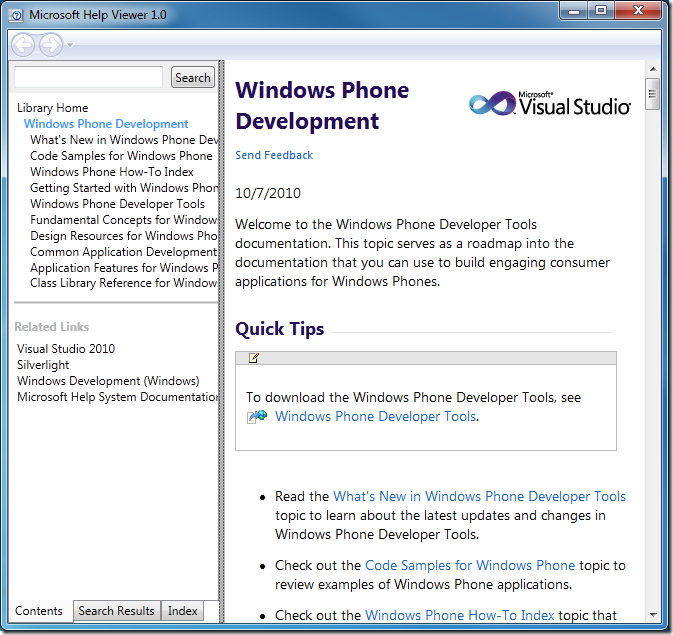Open Common Application Development topic
The width and height of the screenshot is (673, 635).
click(x=124, y=252)
